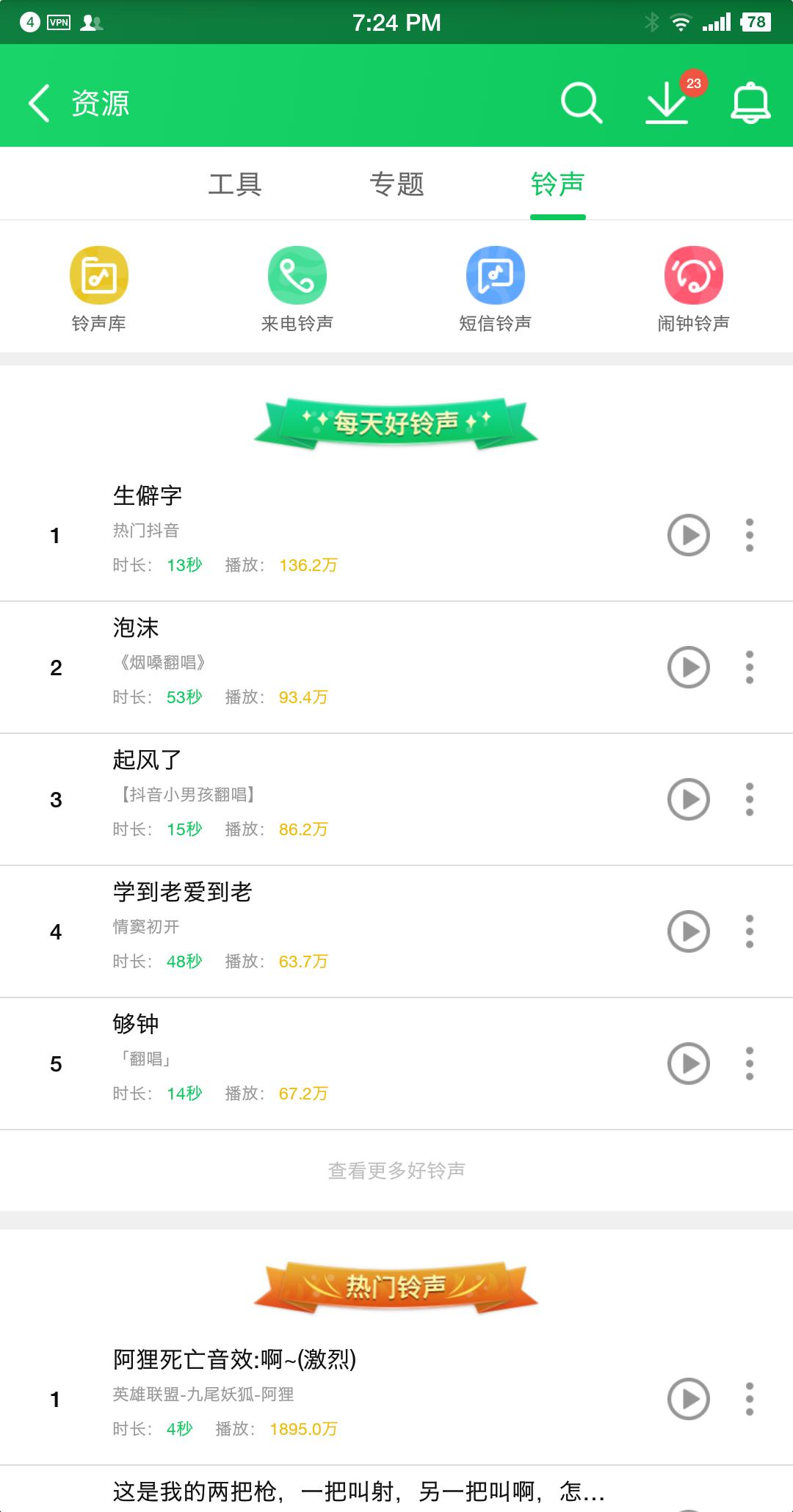
Task: Switch to the 专题 tab
Action: click(x=396, y=183)
